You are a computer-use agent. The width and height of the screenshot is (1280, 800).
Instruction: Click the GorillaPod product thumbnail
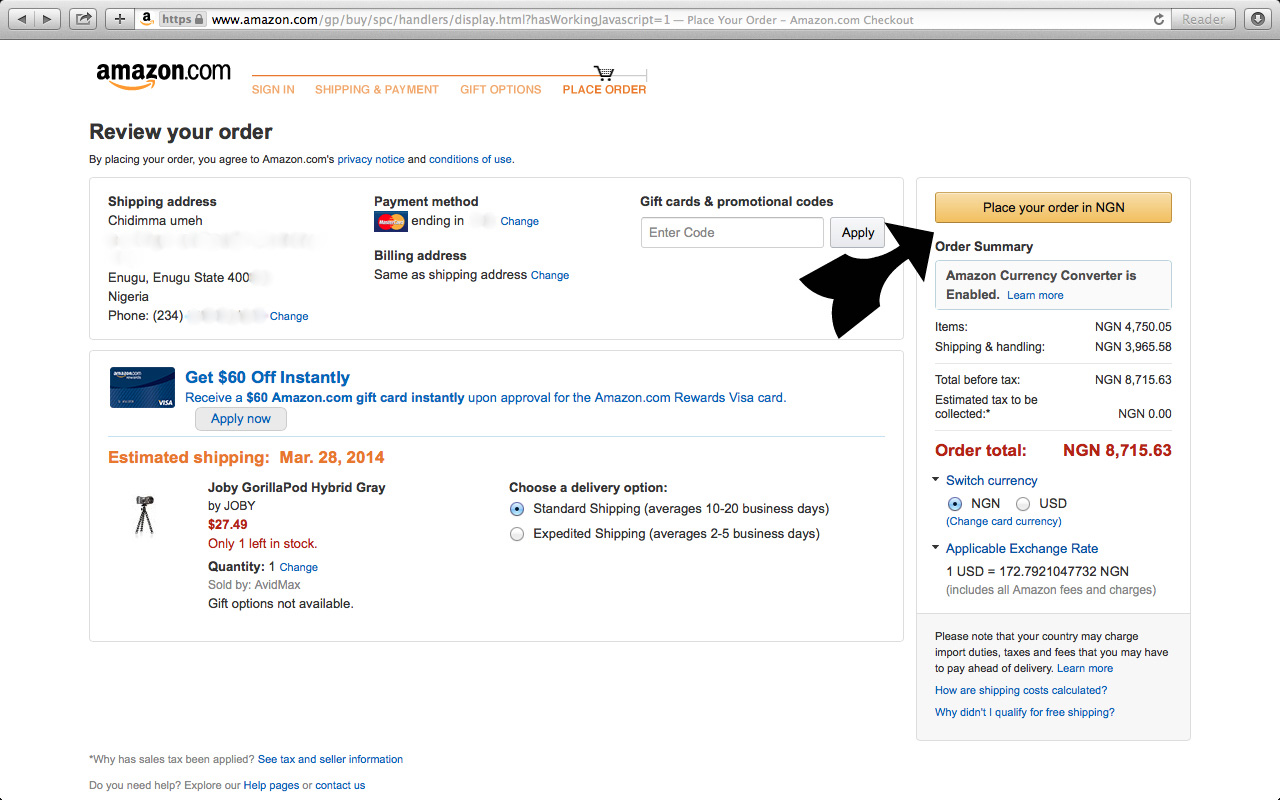point(144,515)
